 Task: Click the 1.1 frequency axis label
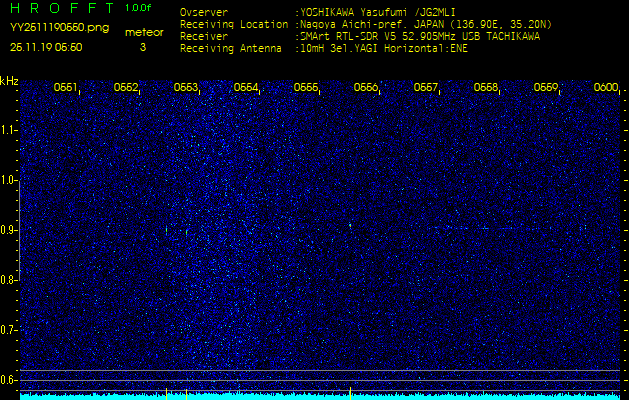[x=9, y=130]
